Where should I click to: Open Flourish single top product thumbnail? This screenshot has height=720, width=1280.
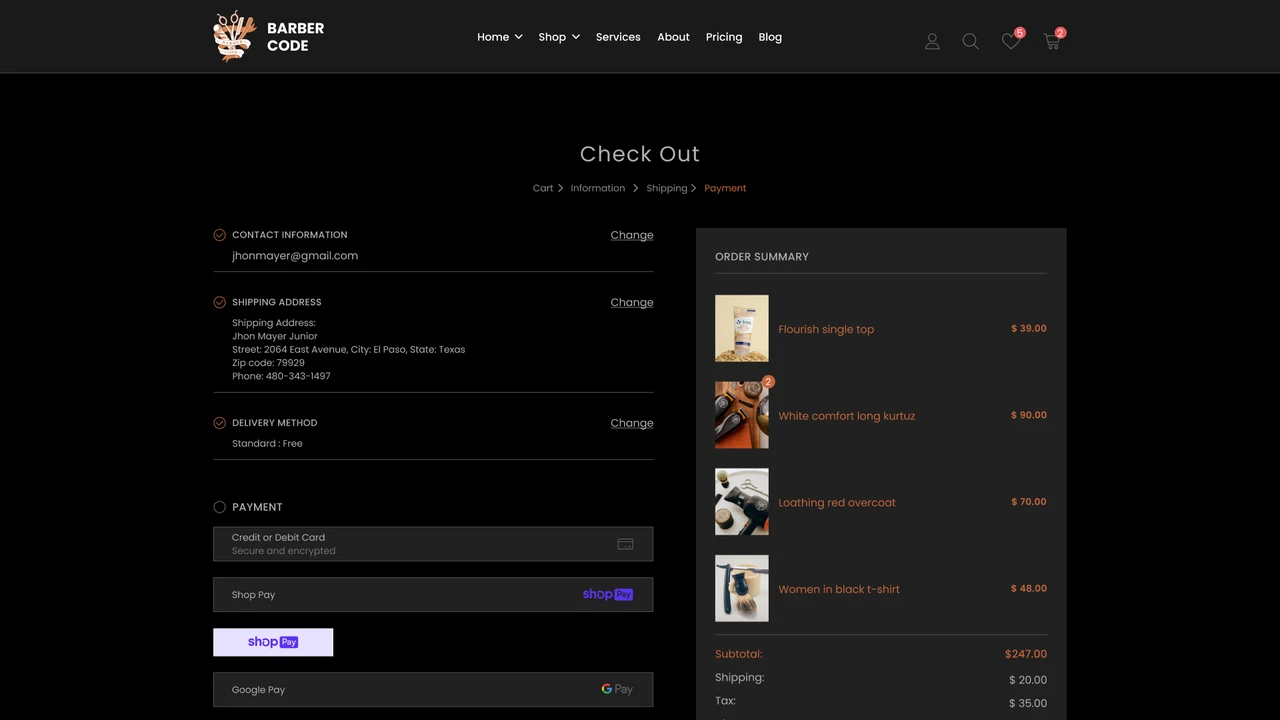pyautogui.click(x=742, y=328)
